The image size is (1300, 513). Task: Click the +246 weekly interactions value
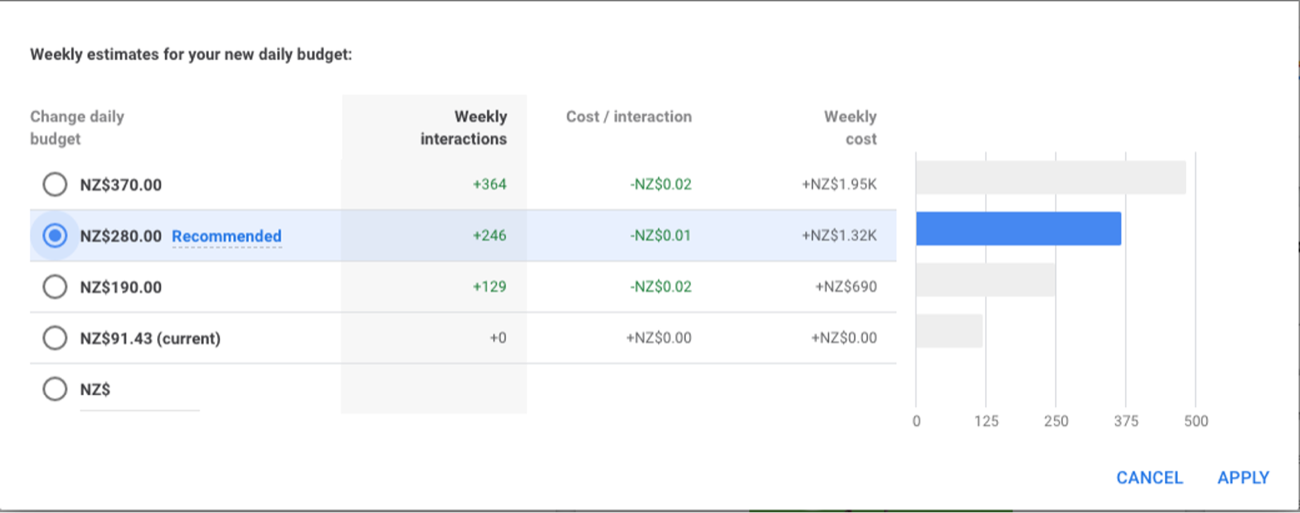click(490, 236)
